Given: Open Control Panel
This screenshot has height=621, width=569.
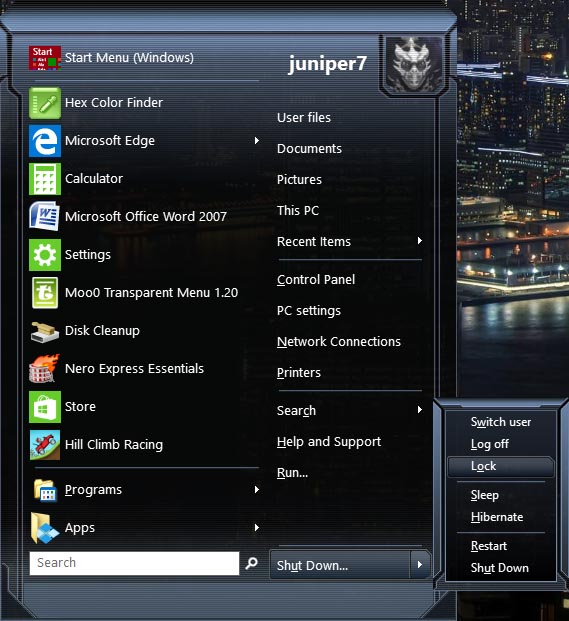Looking at the screenshot, I should [x=316, y=280].
